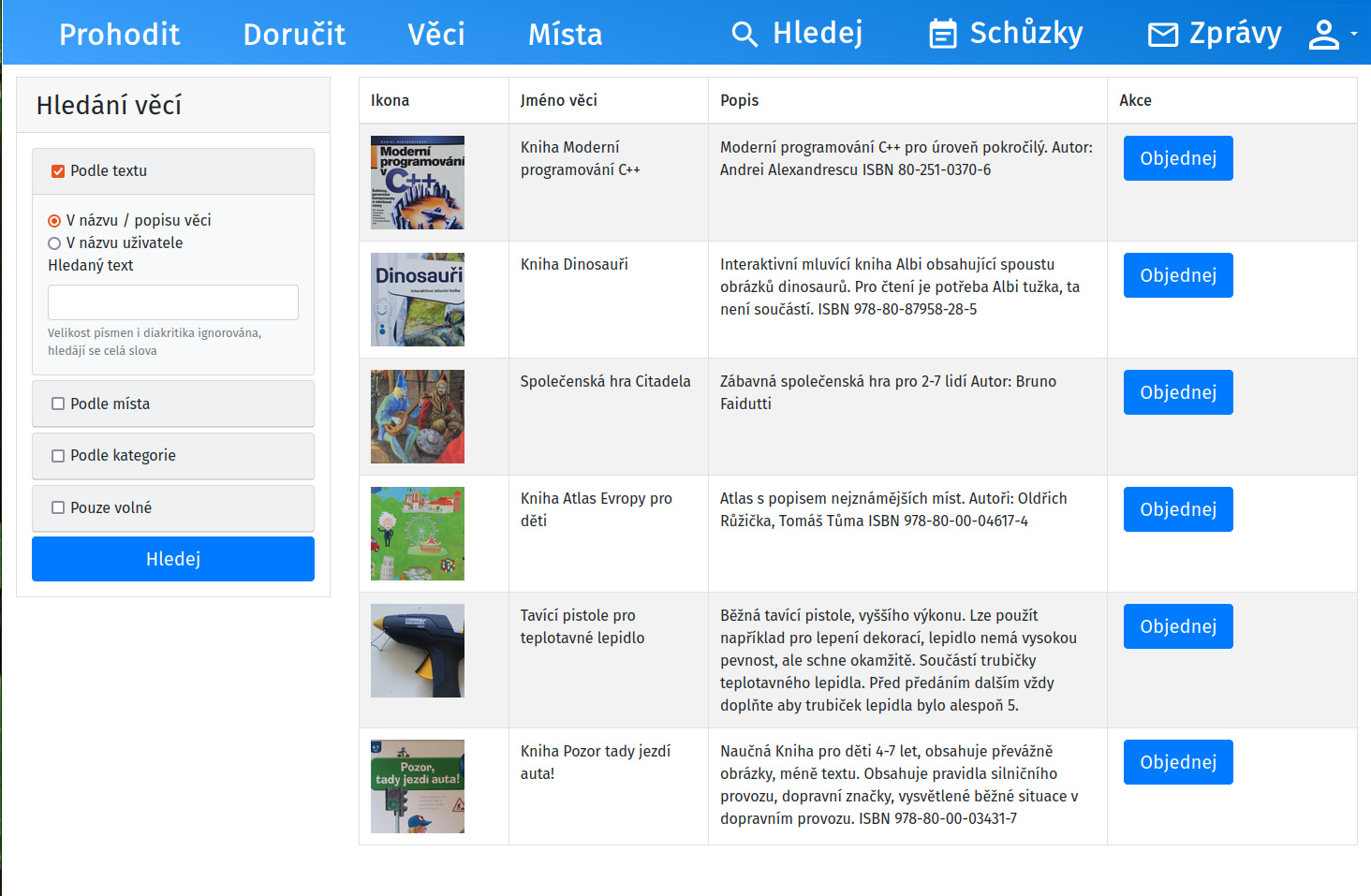Select the V názvu uživatele radio option
This screenshot has height=896, width=1371.
coord(54,243)
